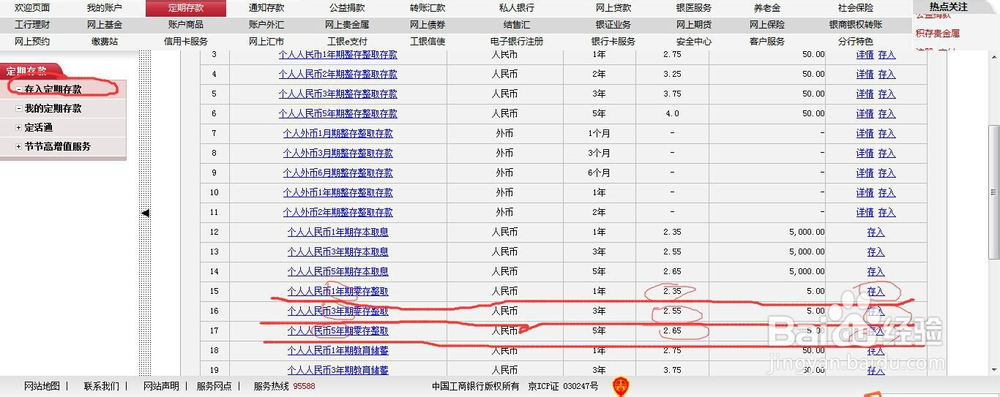Open 网上贷款 menu item

[614, 8]
